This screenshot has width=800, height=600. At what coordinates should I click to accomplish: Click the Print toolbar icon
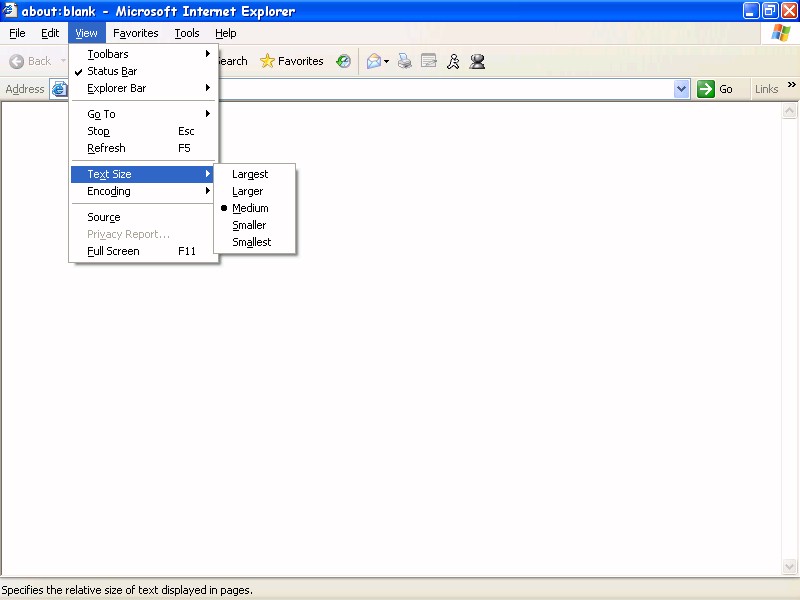coord(405,61)
